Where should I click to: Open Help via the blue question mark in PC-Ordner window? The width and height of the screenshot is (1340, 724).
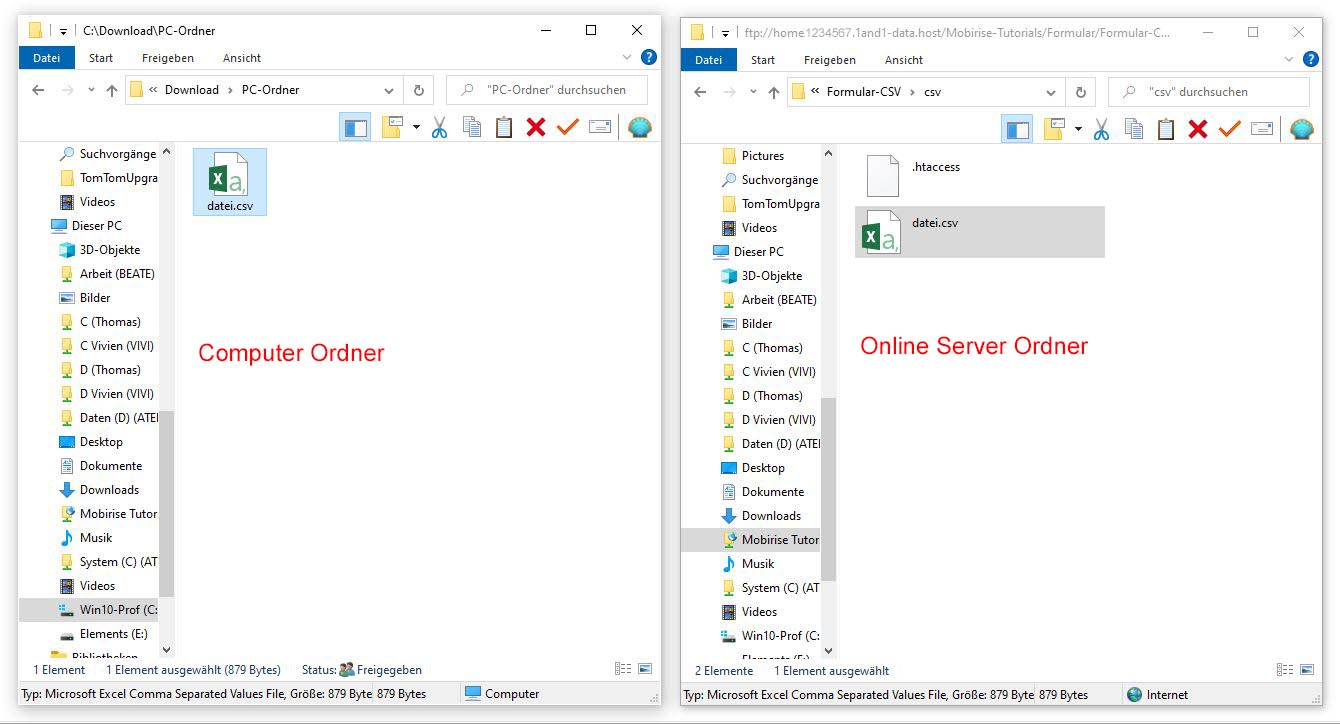point(648,58)
